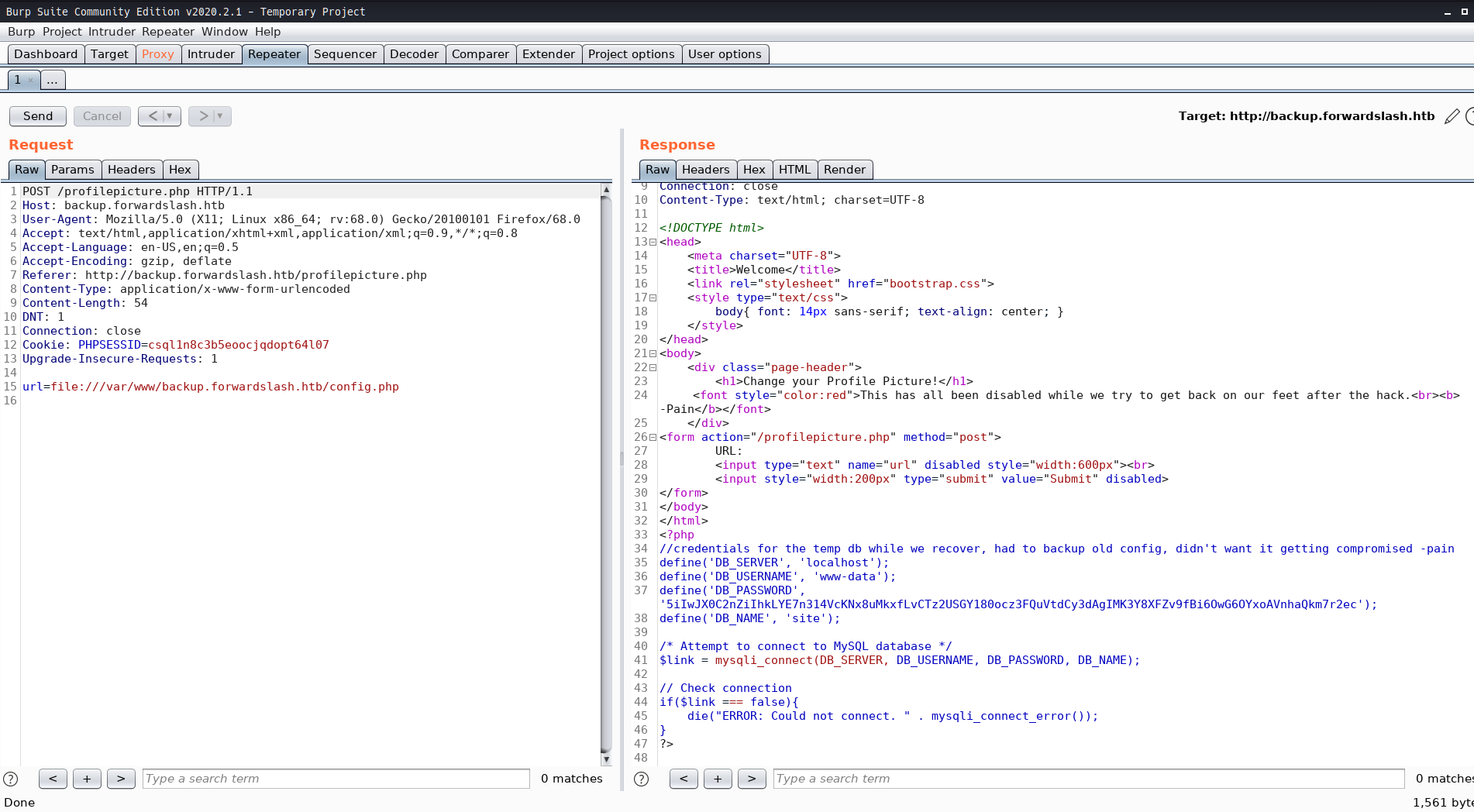Click the POST /profilepicture.php request line
1474x812 pixels.
pos(138,191)
